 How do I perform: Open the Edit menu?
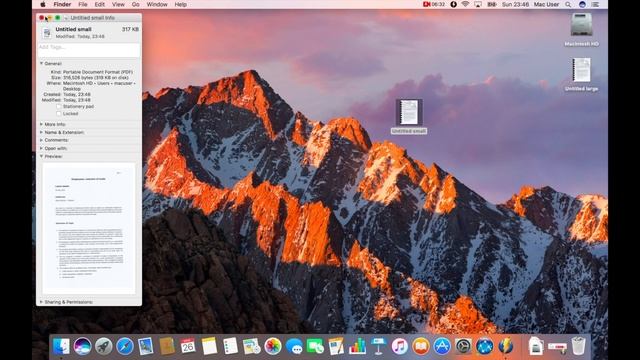(x=100, y=4)
